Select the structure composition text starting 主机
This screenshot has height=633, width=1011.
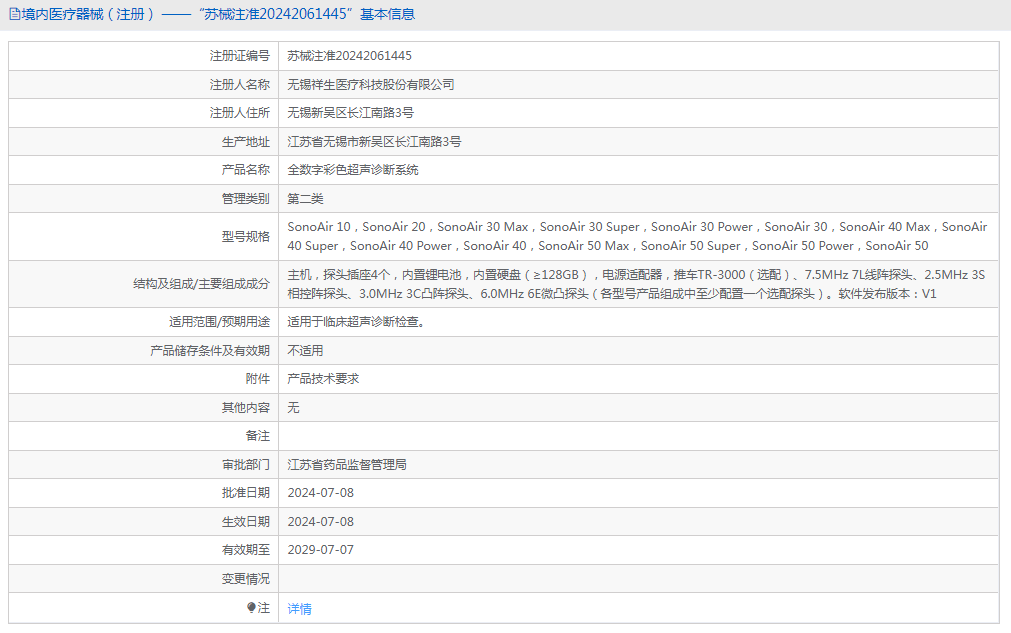pyautogui.click(x=636, y=284)
